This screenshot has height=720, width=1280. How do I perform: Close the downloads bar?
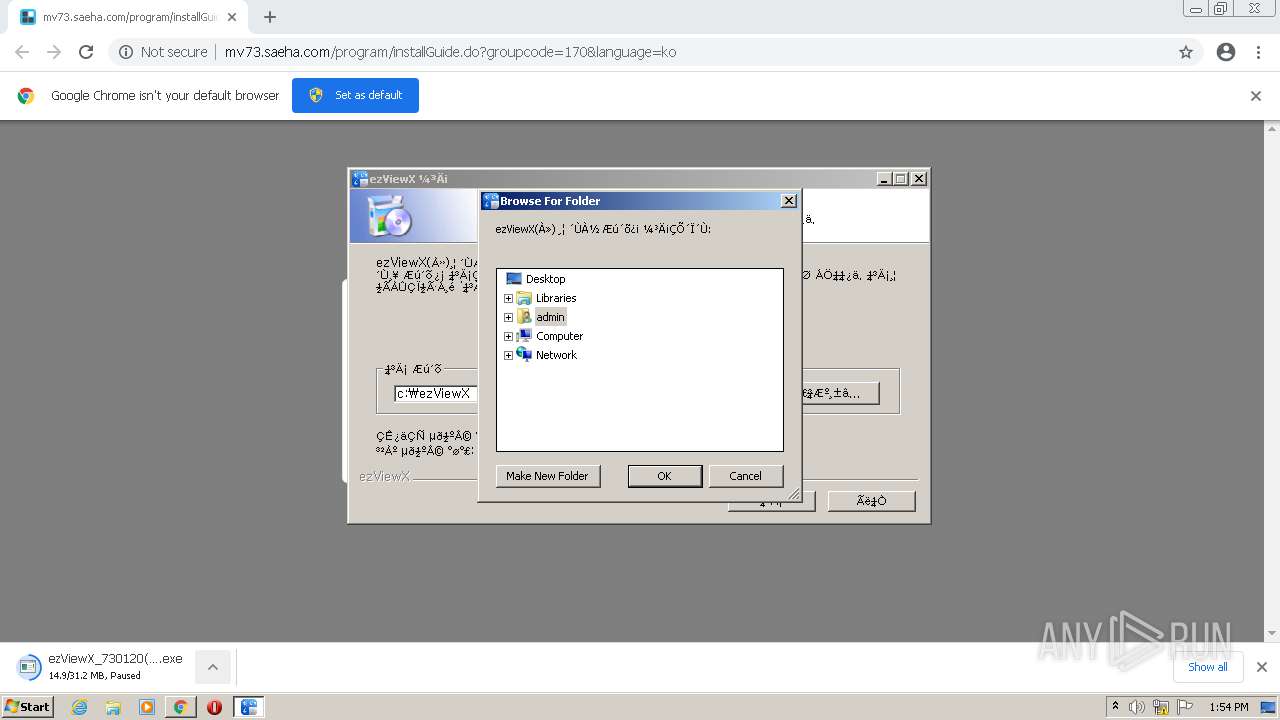1262,667
